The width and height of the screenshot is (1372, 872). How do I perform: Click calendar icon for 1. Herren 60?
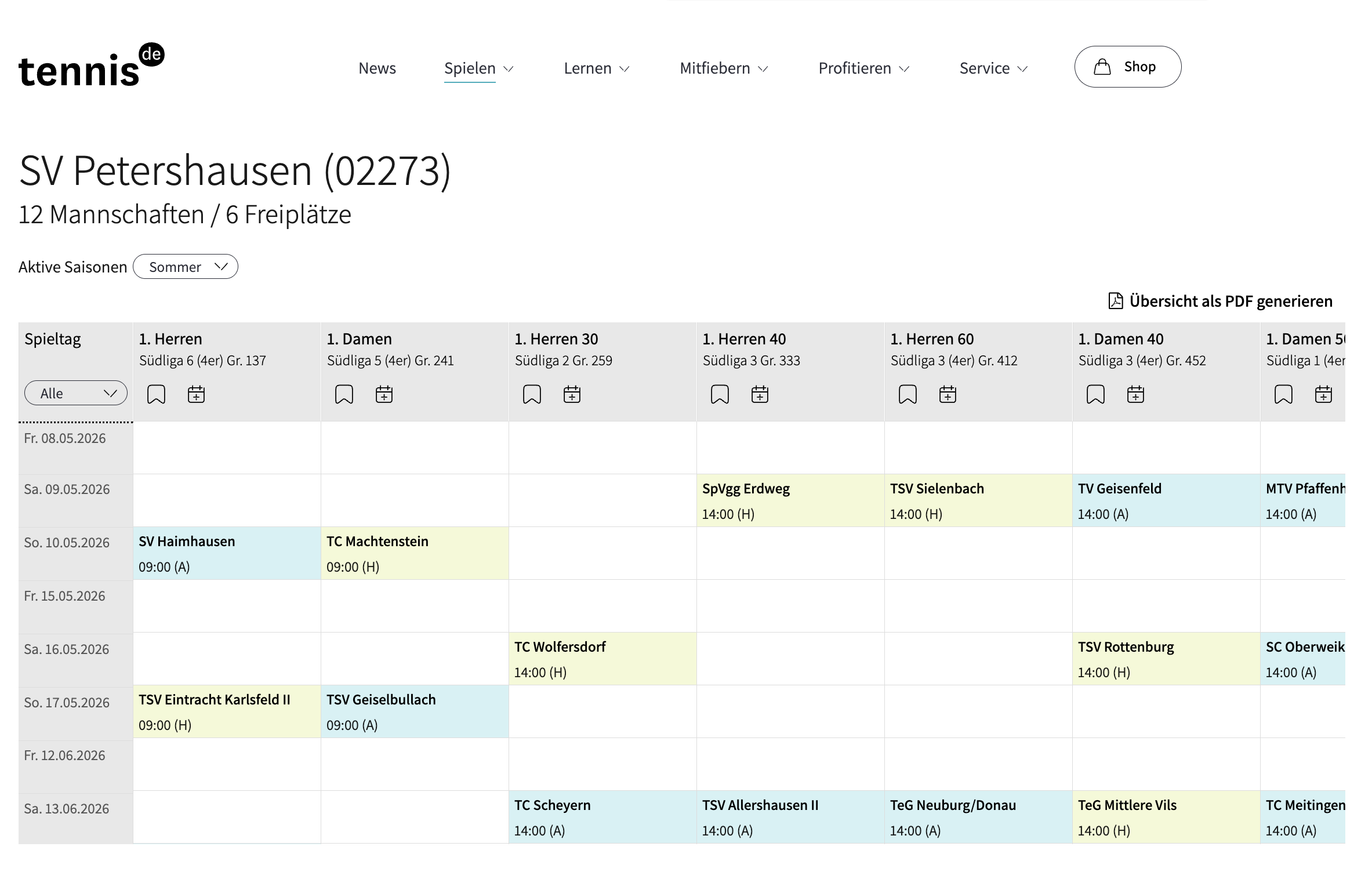[x=948, y=394]
